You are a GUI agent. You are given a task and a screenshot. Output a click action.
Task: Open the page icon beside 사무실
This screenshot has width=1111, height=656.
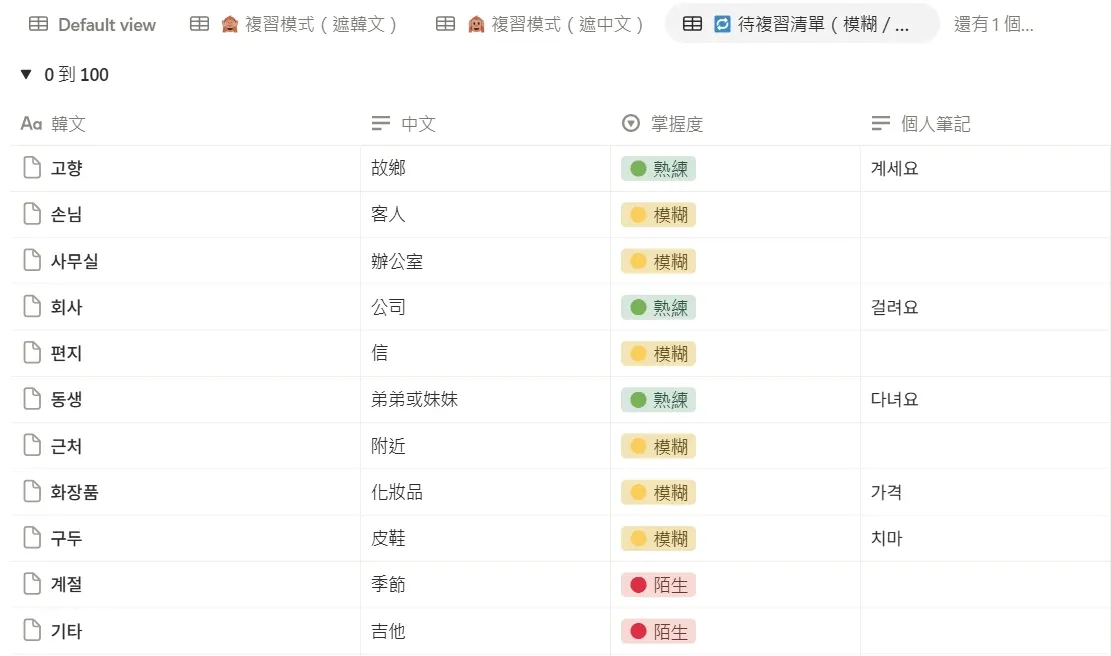32,260
